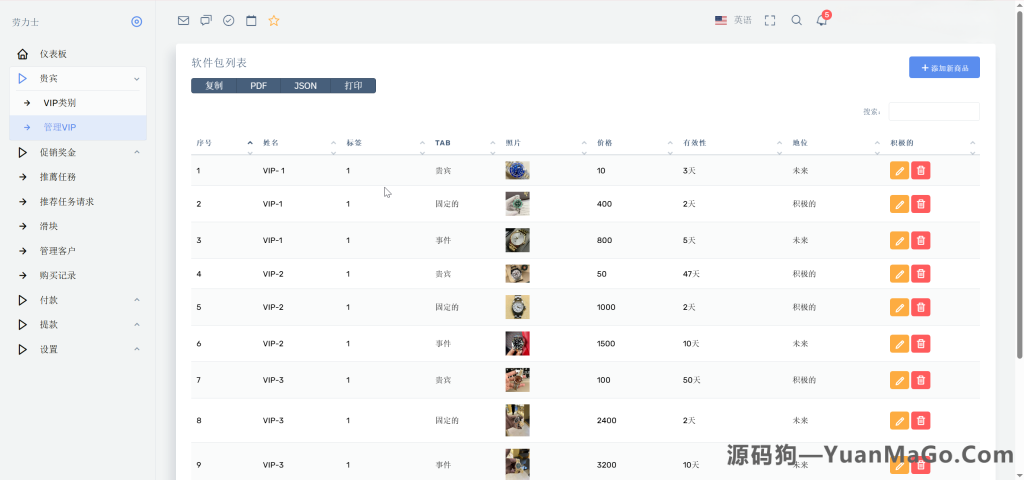Click the page vertical scrollbar
1024x480 pixels.
[x=1019, y=184]
